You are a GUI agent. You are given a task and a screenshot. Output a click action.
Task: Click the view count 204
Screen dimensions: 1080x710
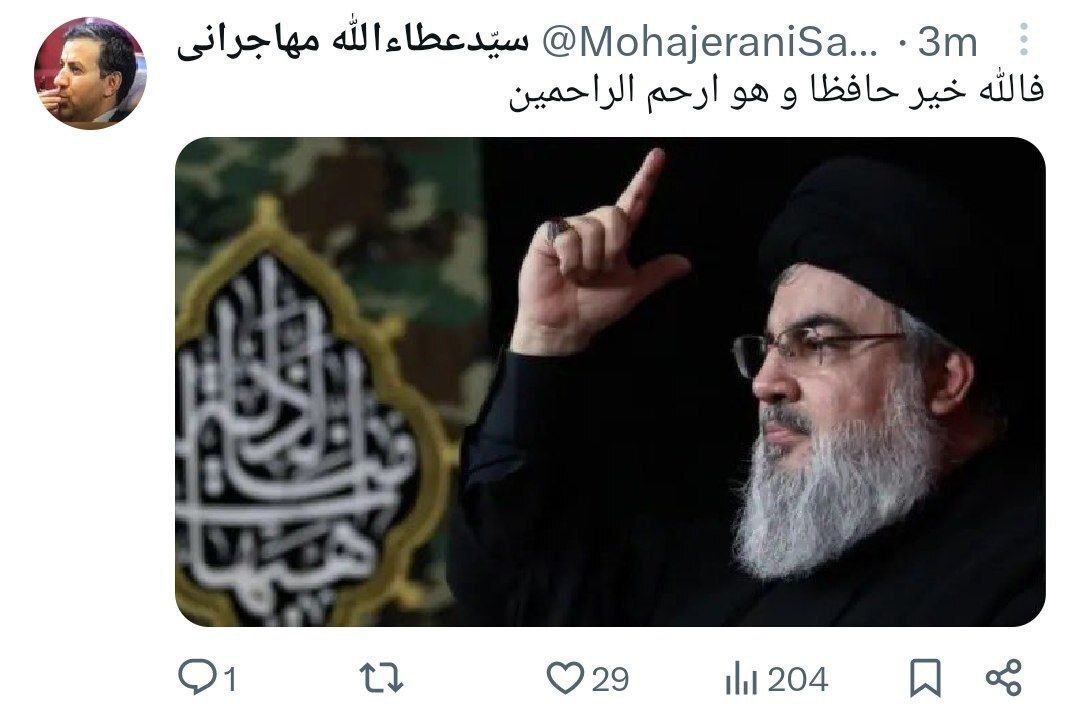coord(798,680)
